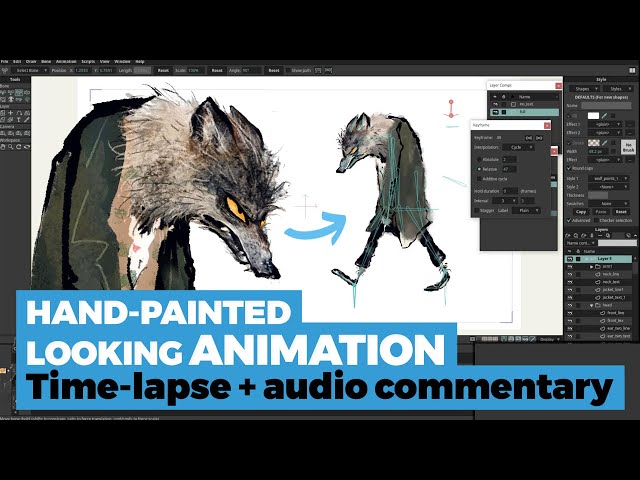The image size is (640, 480).
Task: Click the Hold duration input field
Action: pyautogui.click(x=510, y=191)
